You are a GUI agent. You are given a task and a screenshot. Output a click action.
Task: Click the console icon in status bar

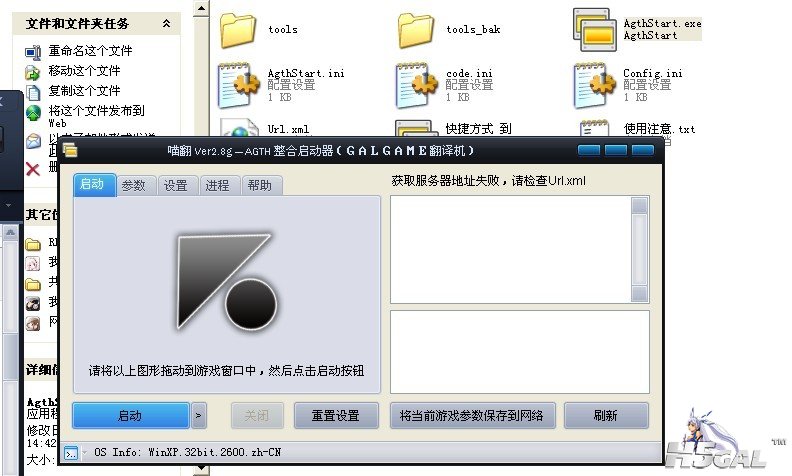72,453
